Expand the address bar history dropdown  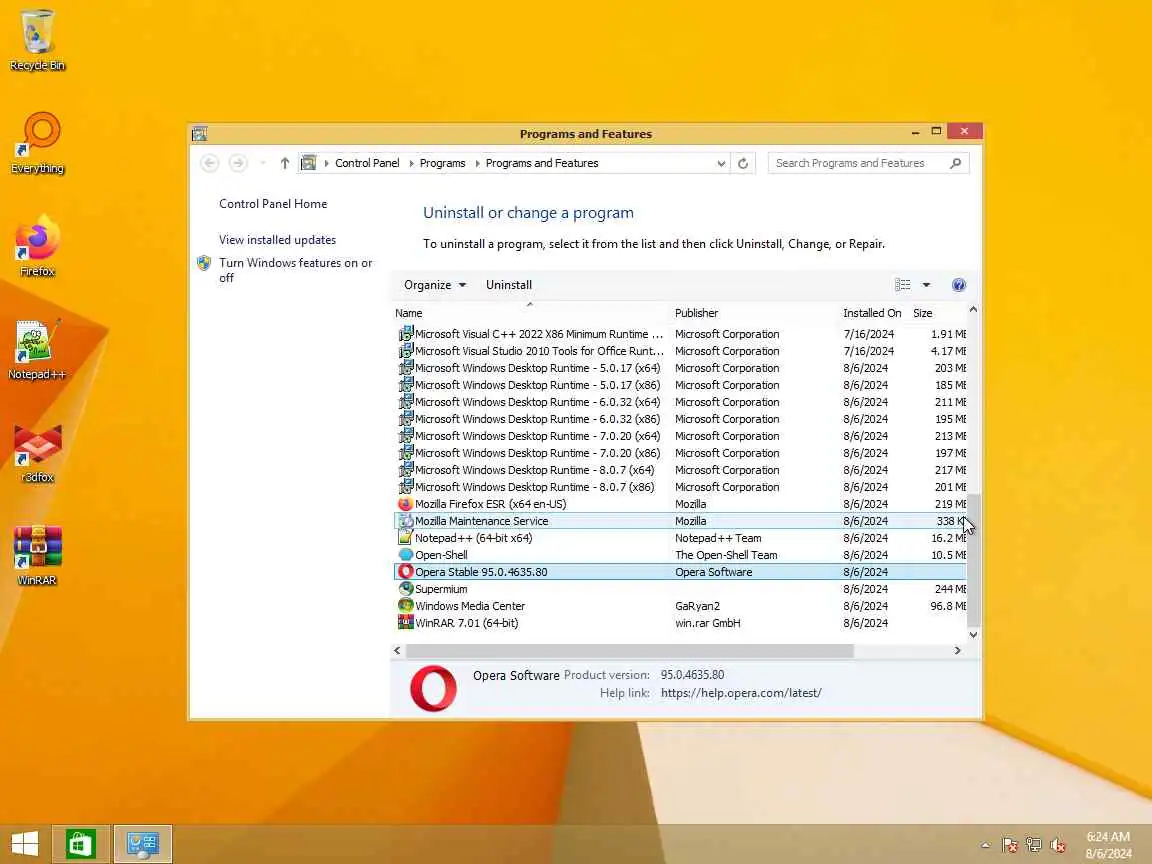coord(721,163)
